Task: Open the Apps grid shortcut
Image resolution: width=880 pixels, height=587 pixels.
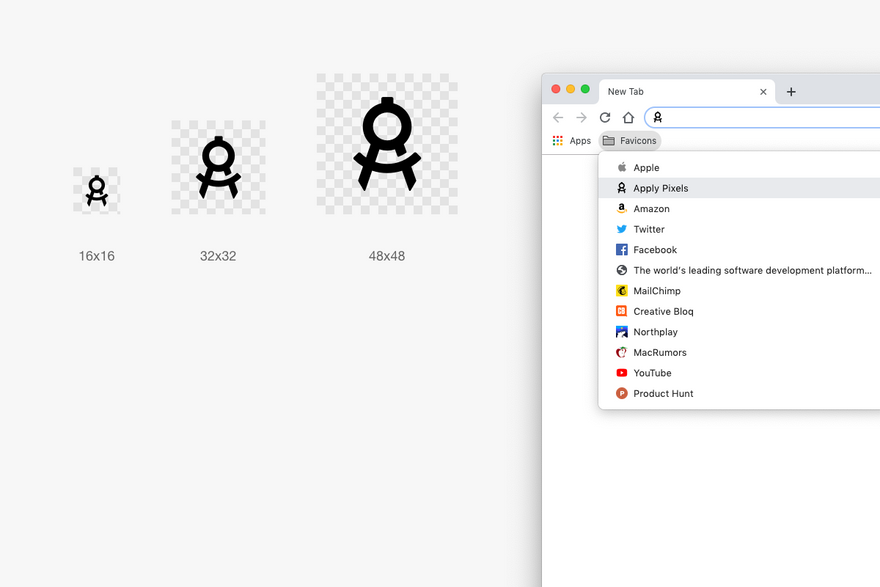Action: pos(571,141)
